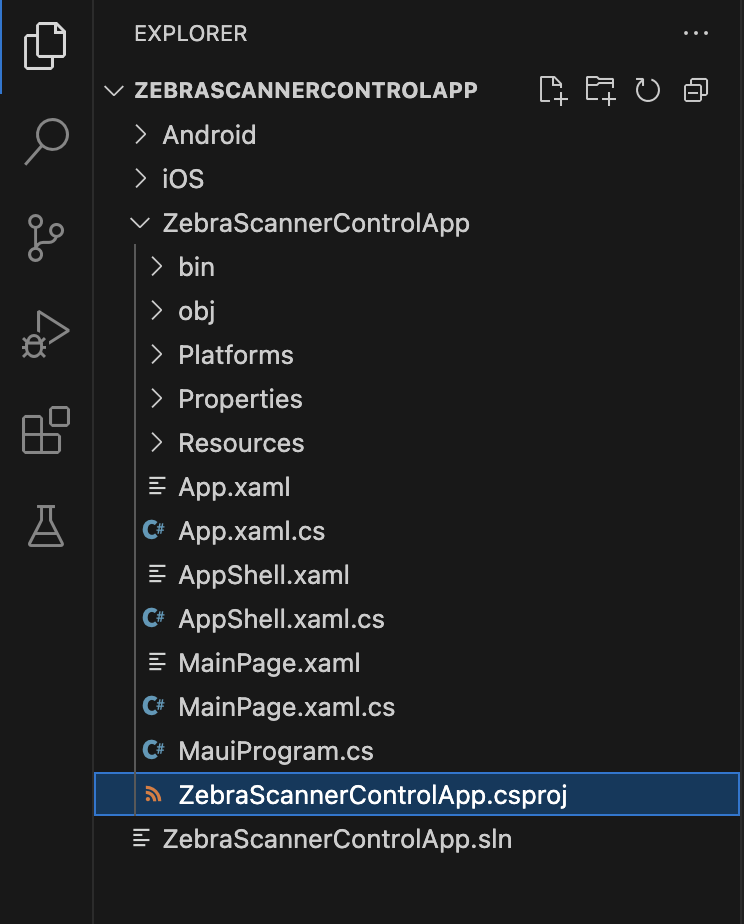Refresh the Explorer file tree
Viewport: 744px width, 924px height.
648,90
